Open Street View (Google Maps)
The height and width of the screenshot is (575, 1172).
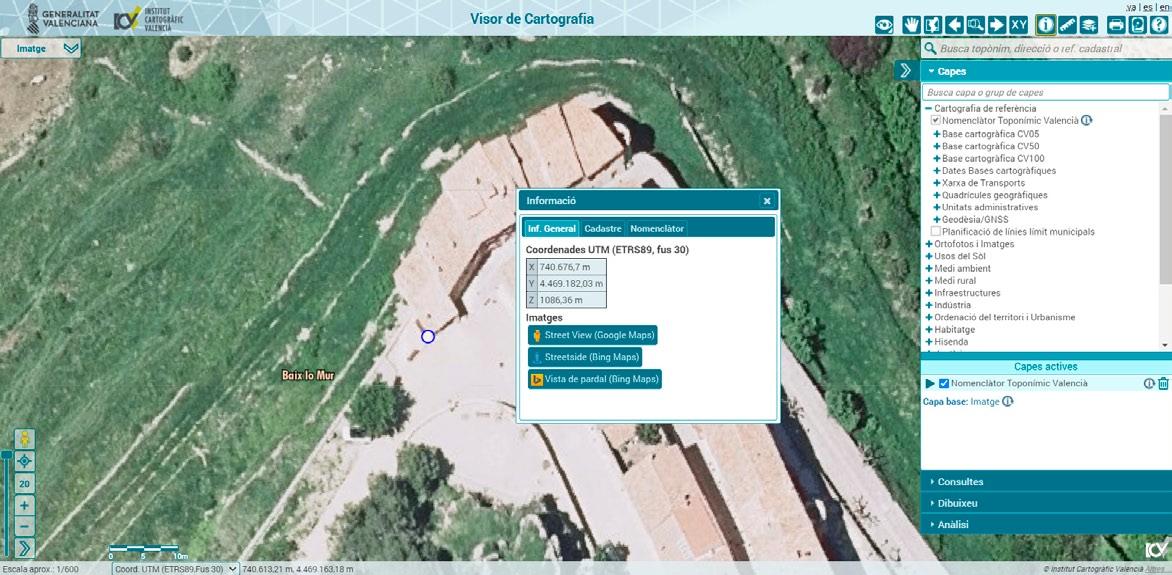tap(592, 335)
